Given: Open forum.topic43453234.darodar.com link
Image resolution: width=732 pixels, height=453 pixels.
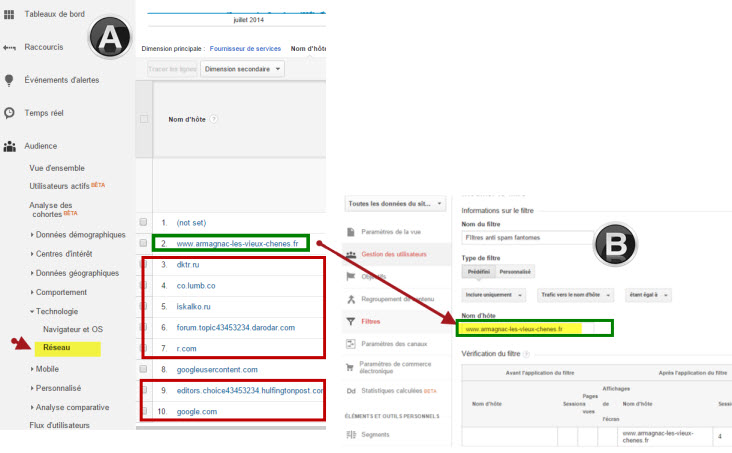Looking at the screenshot, I should click(236, 328).
